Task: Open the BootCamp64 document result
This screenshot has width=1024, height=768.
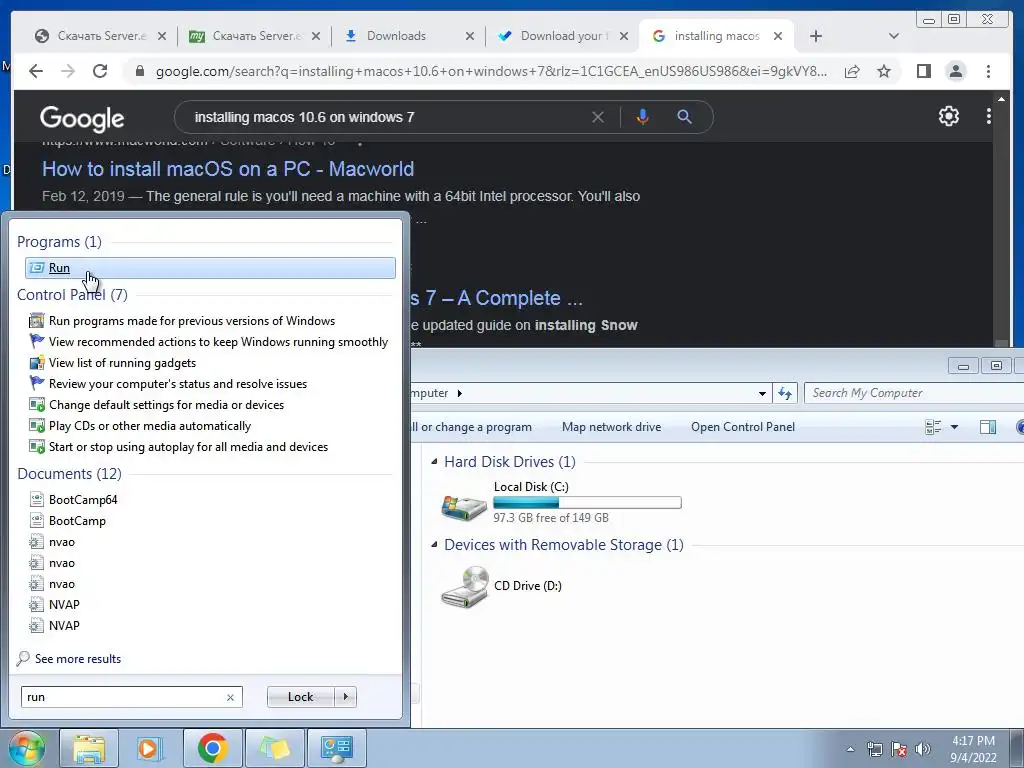Action: (x=83, y=500)
